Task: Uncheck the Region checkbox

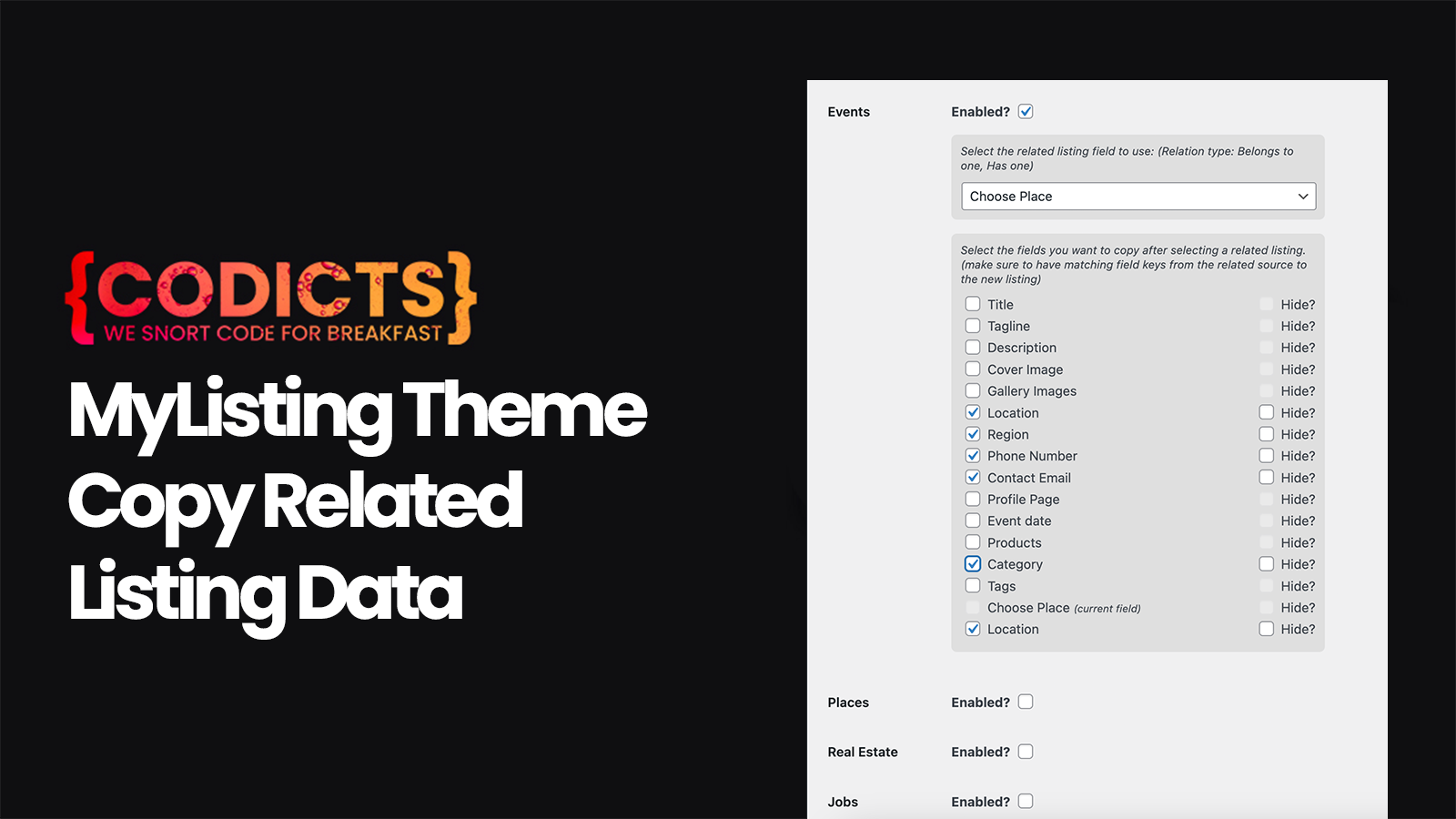Action: [x=973, y=434]
